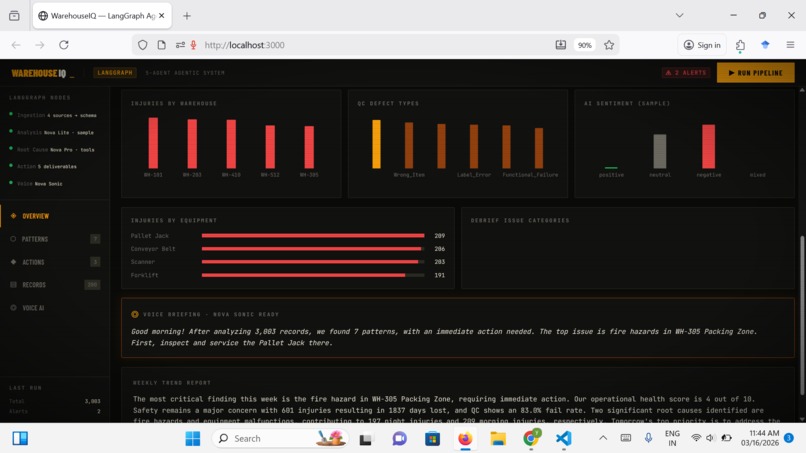Click the Patterns circle icon
Viewport: 806px width, 453px height.
click(13, 239)
